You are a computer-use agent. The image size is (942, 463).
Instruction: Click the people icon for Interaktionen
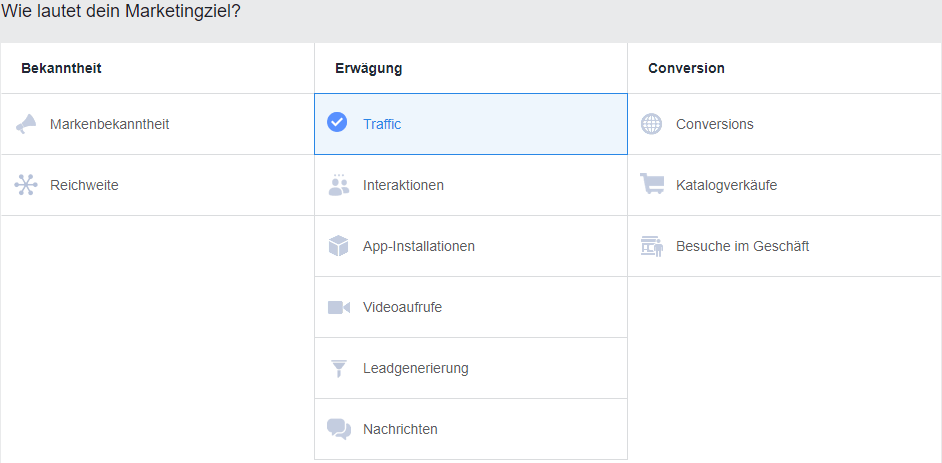339,185
